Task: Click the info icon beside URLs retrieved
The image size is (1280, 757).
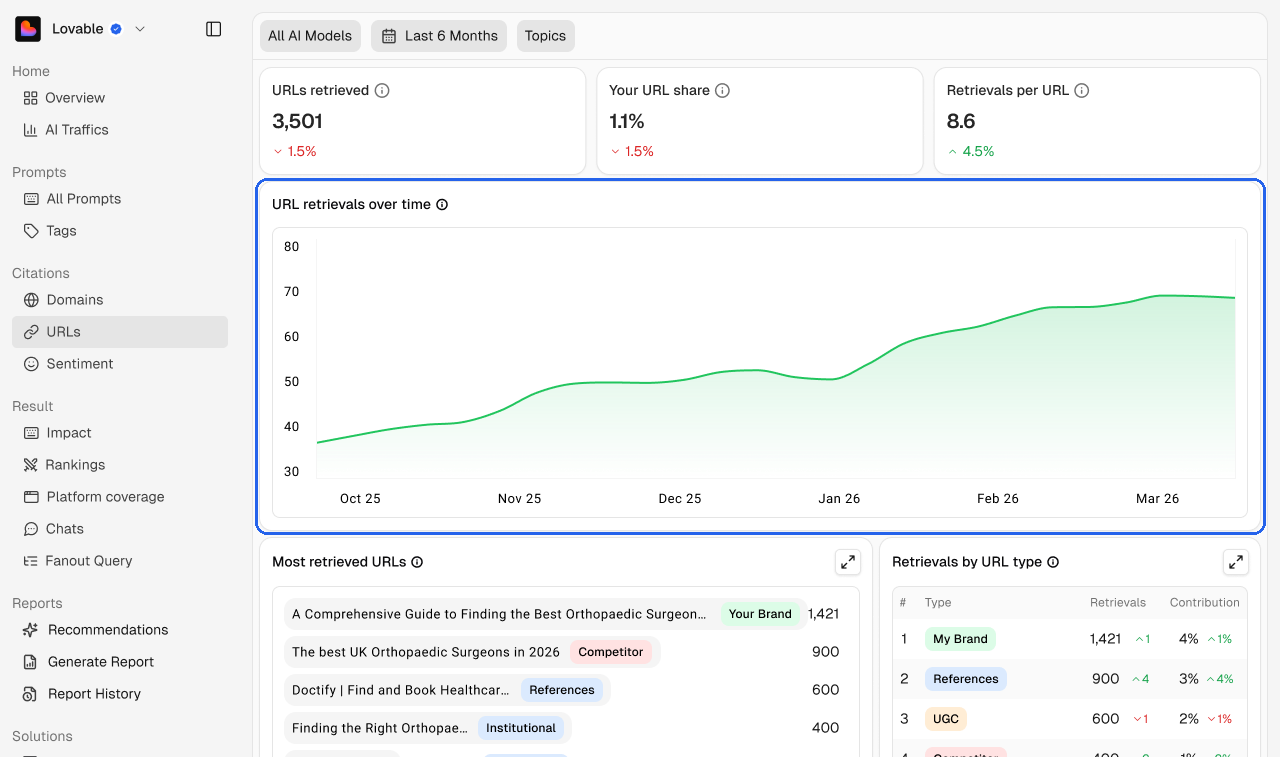Action: tap(382, 90)
